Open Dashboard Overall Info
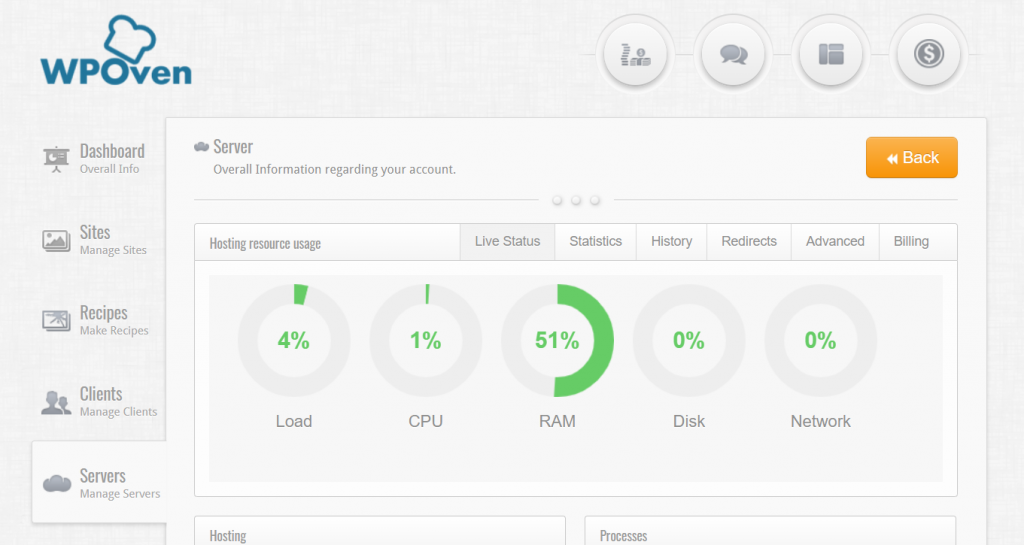The height and width of the screenshot is (545, 1024). [98, 159]
